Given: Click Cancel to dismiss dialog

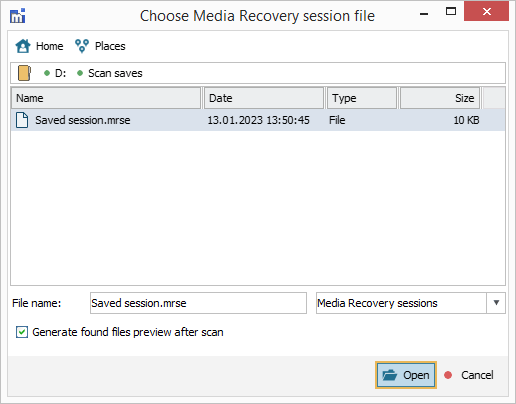Looking at the screenshot, I should tap(477, 375).
